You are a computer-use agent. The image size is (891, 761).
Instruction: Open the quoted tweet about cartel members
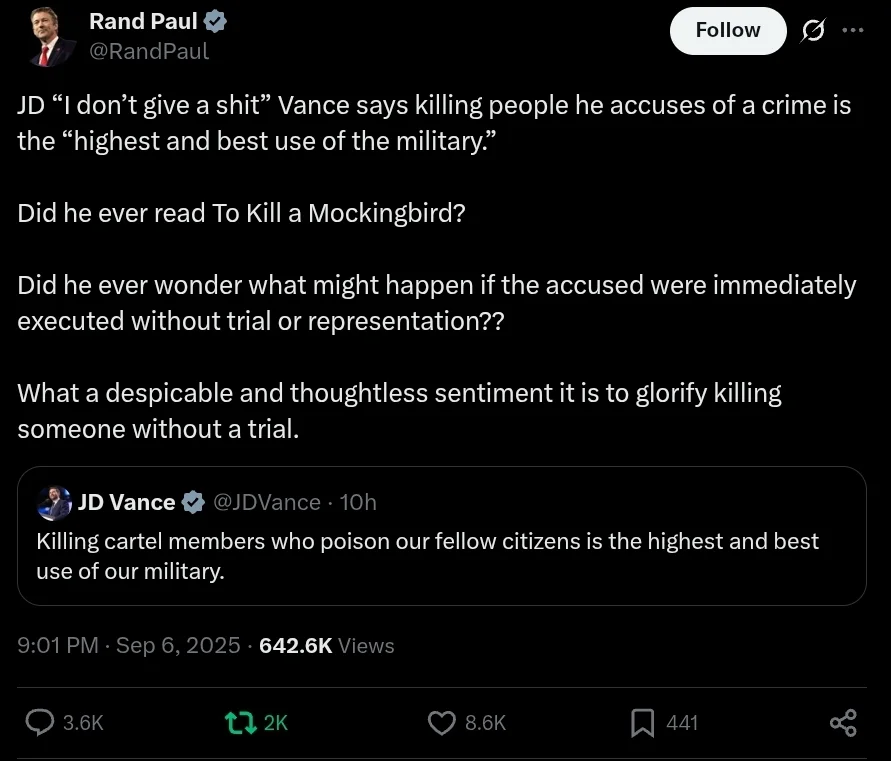click(440, 556)
